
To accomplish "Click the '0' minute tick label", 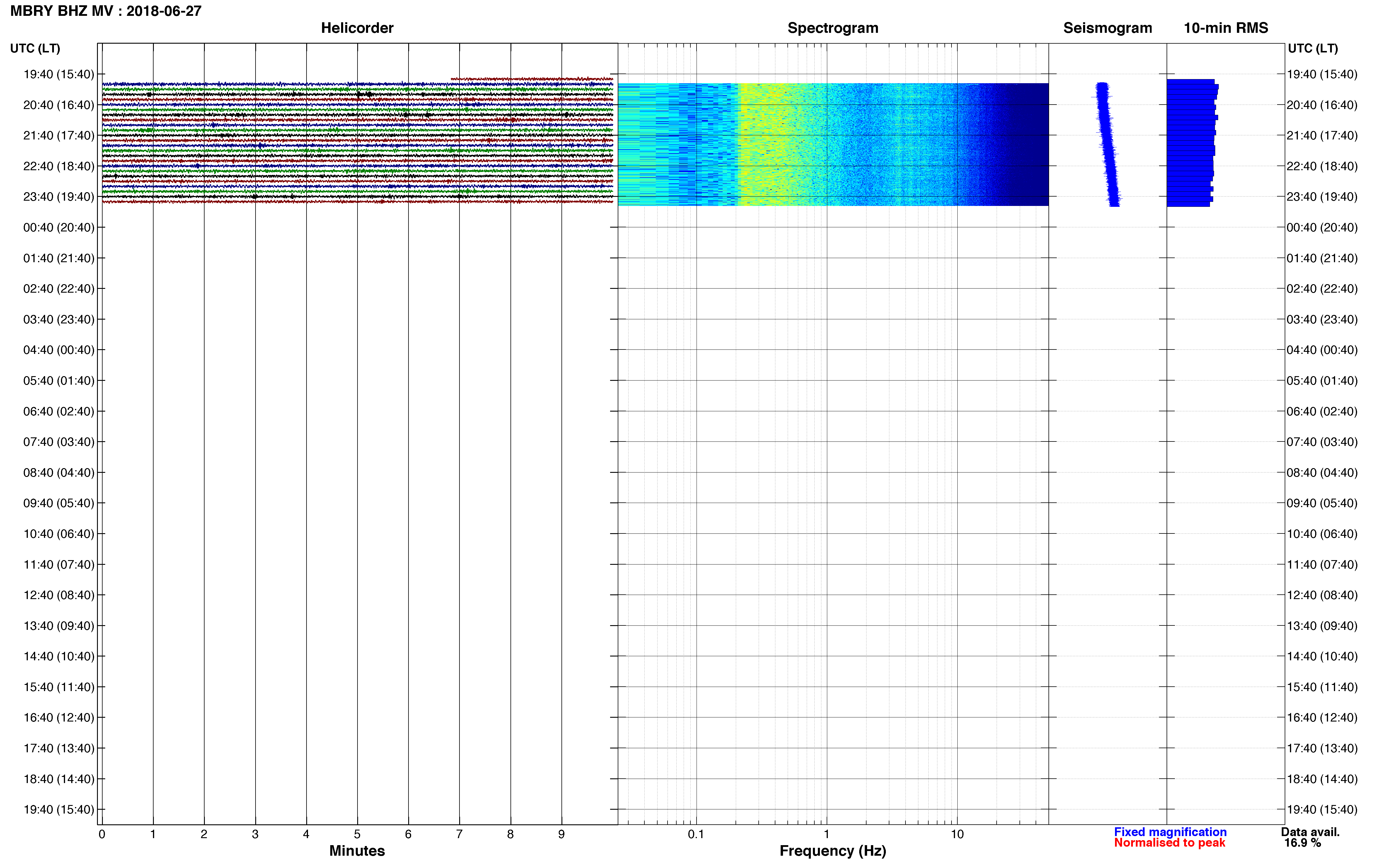I will (102, 834).
